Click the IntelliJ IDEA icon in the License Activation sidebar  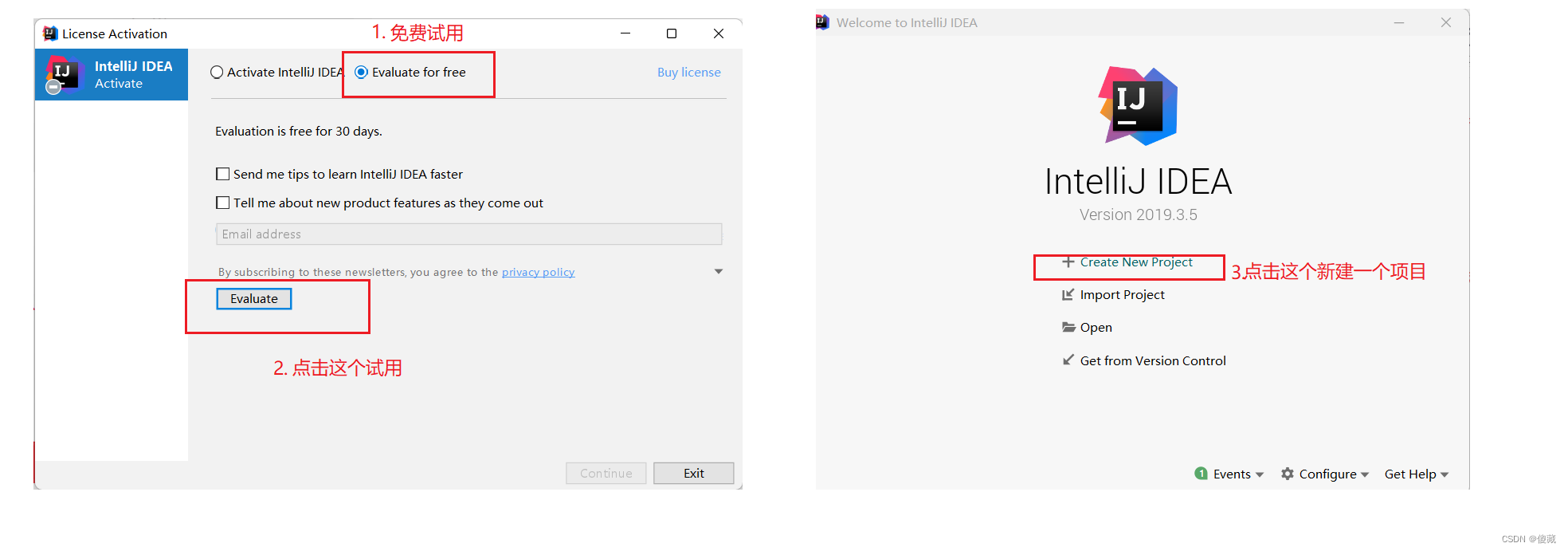coord(65,75)
